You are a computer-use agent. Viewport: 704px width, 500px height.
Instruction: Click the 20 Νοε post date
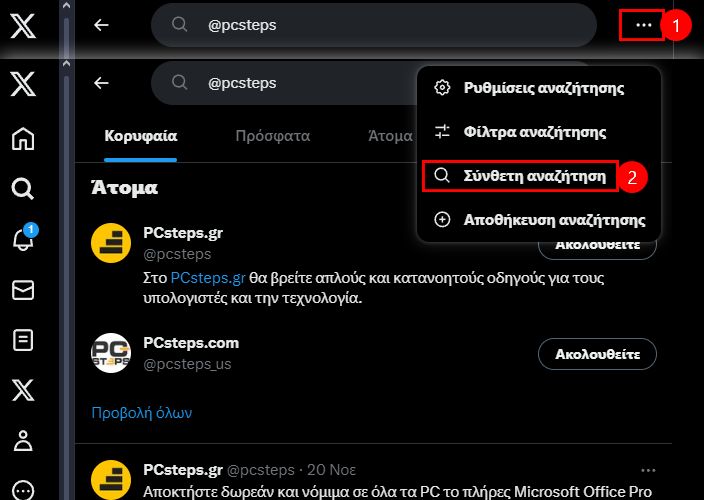tap(331, 470)
